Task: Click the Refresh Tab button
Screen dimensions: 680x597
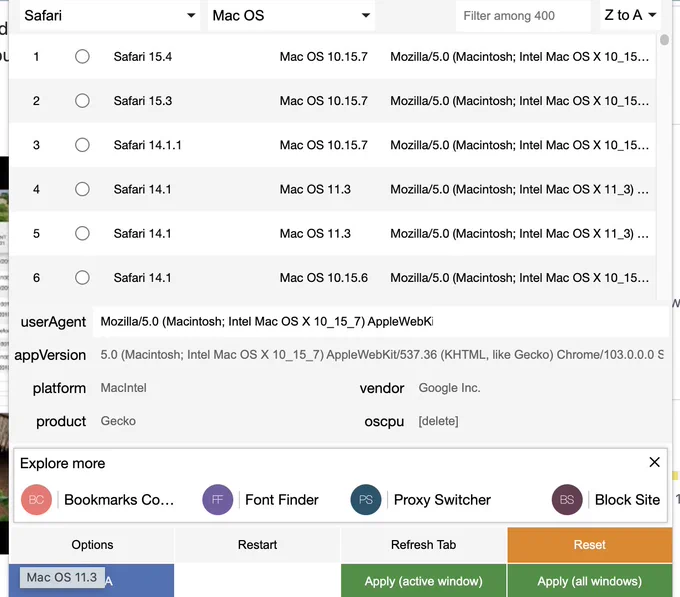Action: (424, 545)
